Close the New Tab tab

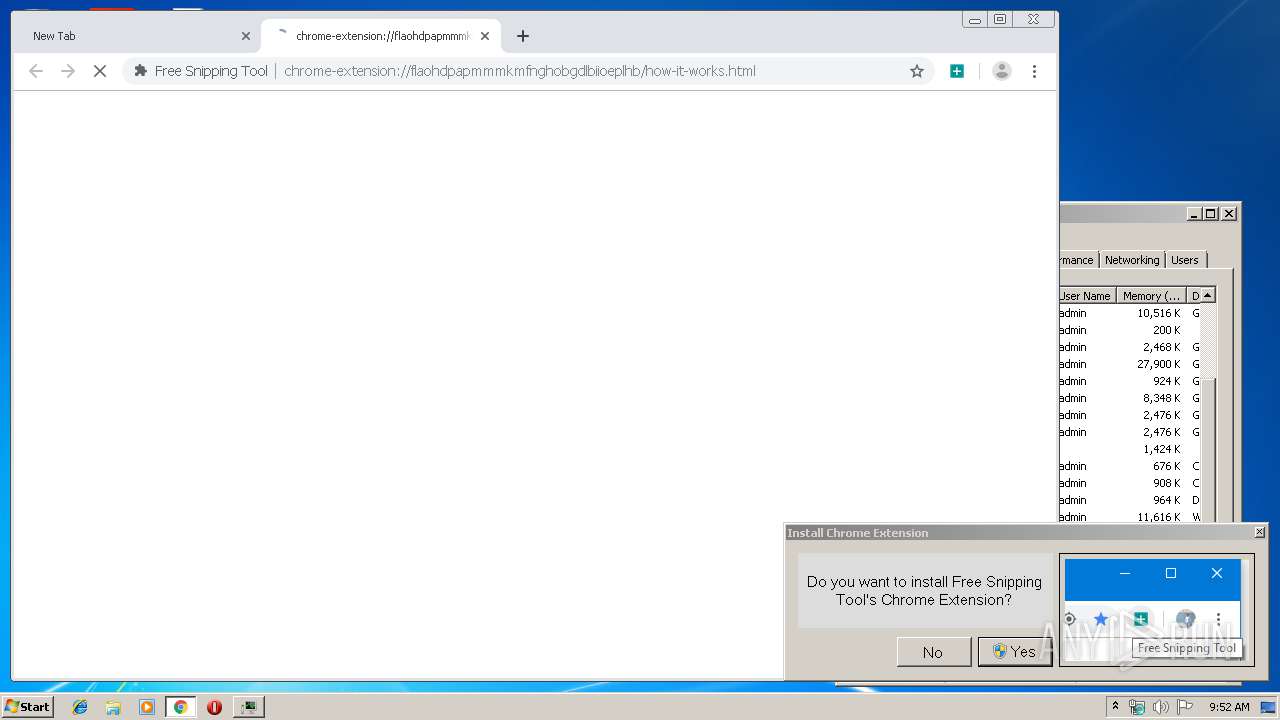tap(246, 36)
